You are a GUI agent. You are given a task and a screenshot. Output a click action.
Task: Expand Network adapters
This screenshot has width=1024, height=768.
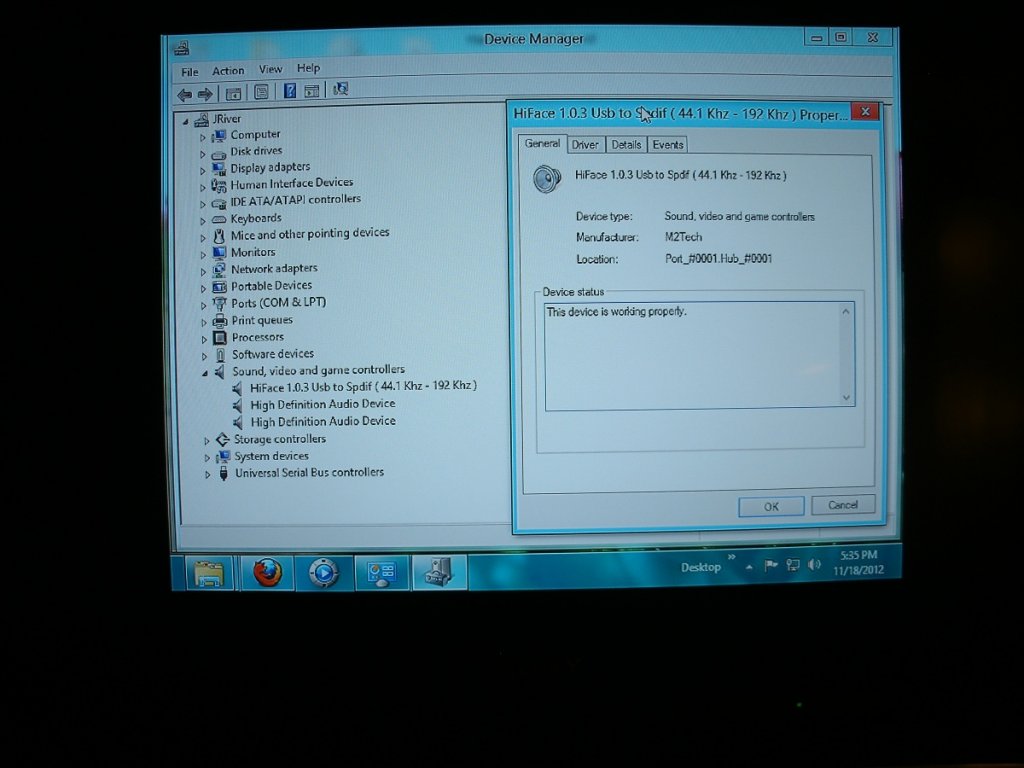pos(203,271)
